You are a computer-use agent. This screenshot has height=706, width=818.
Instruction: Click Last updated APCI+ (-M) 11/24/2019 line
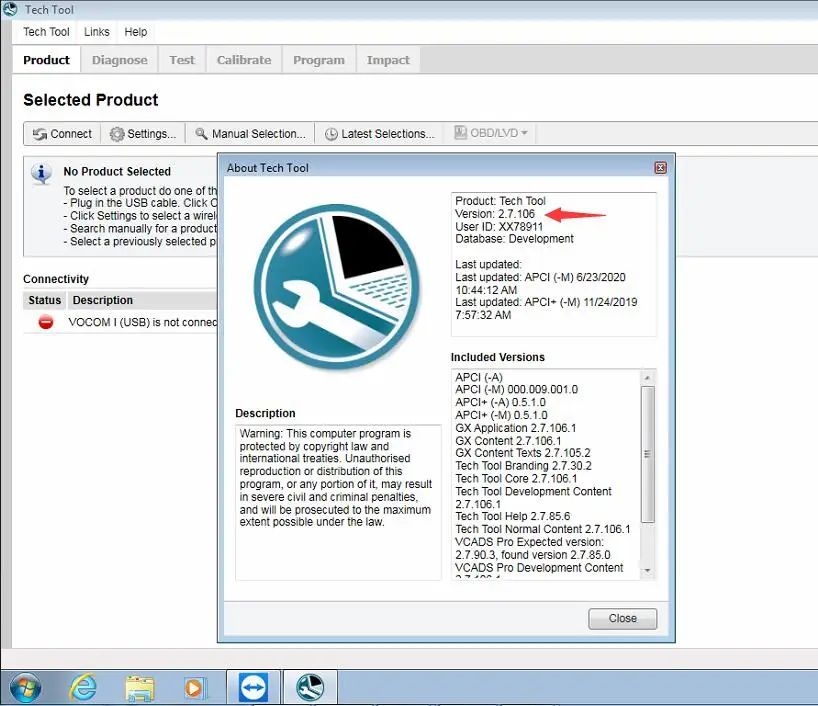pyautogui.click(x=546, y=308)
